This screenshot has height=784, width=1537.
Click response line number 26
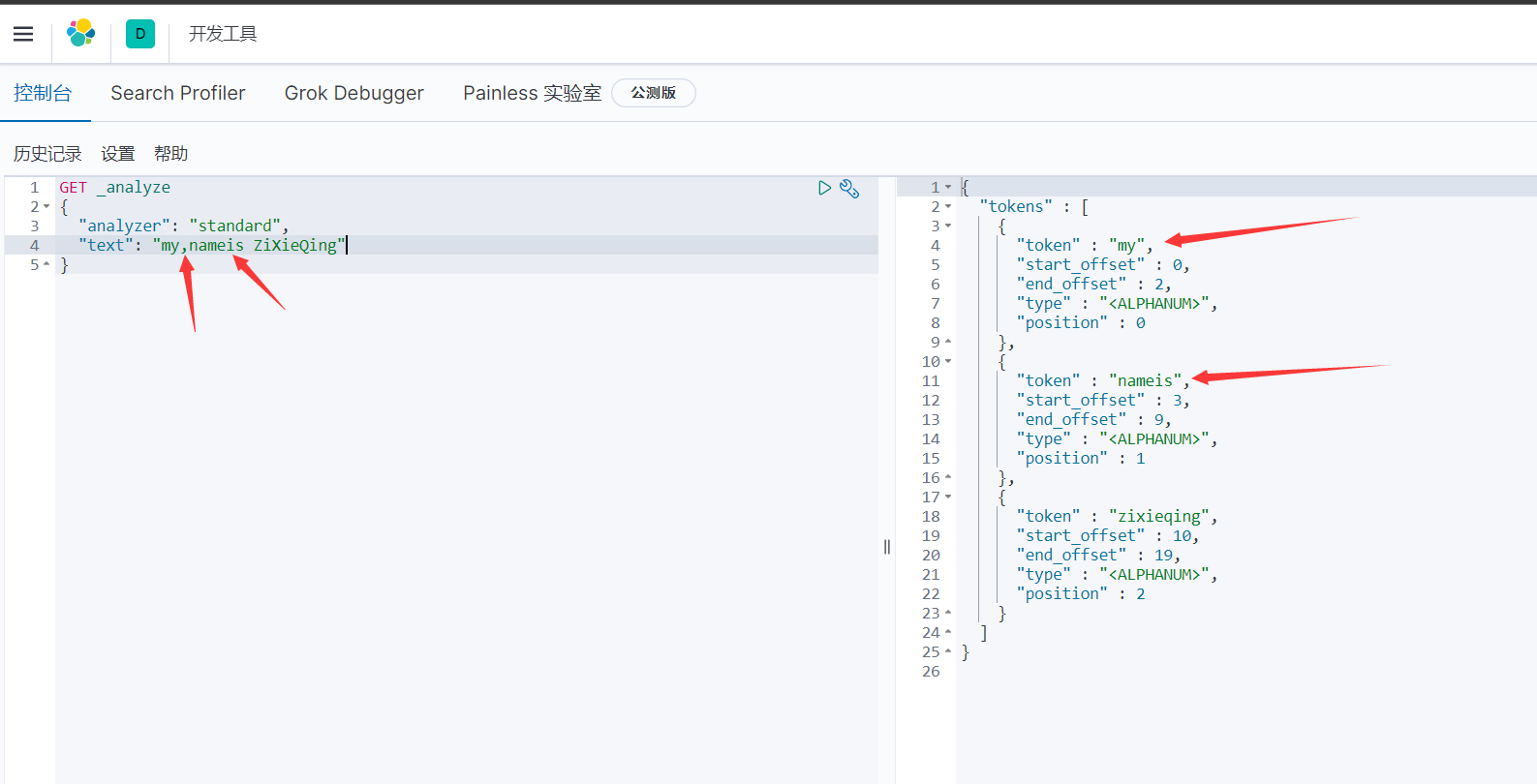[x=931, y=672]
